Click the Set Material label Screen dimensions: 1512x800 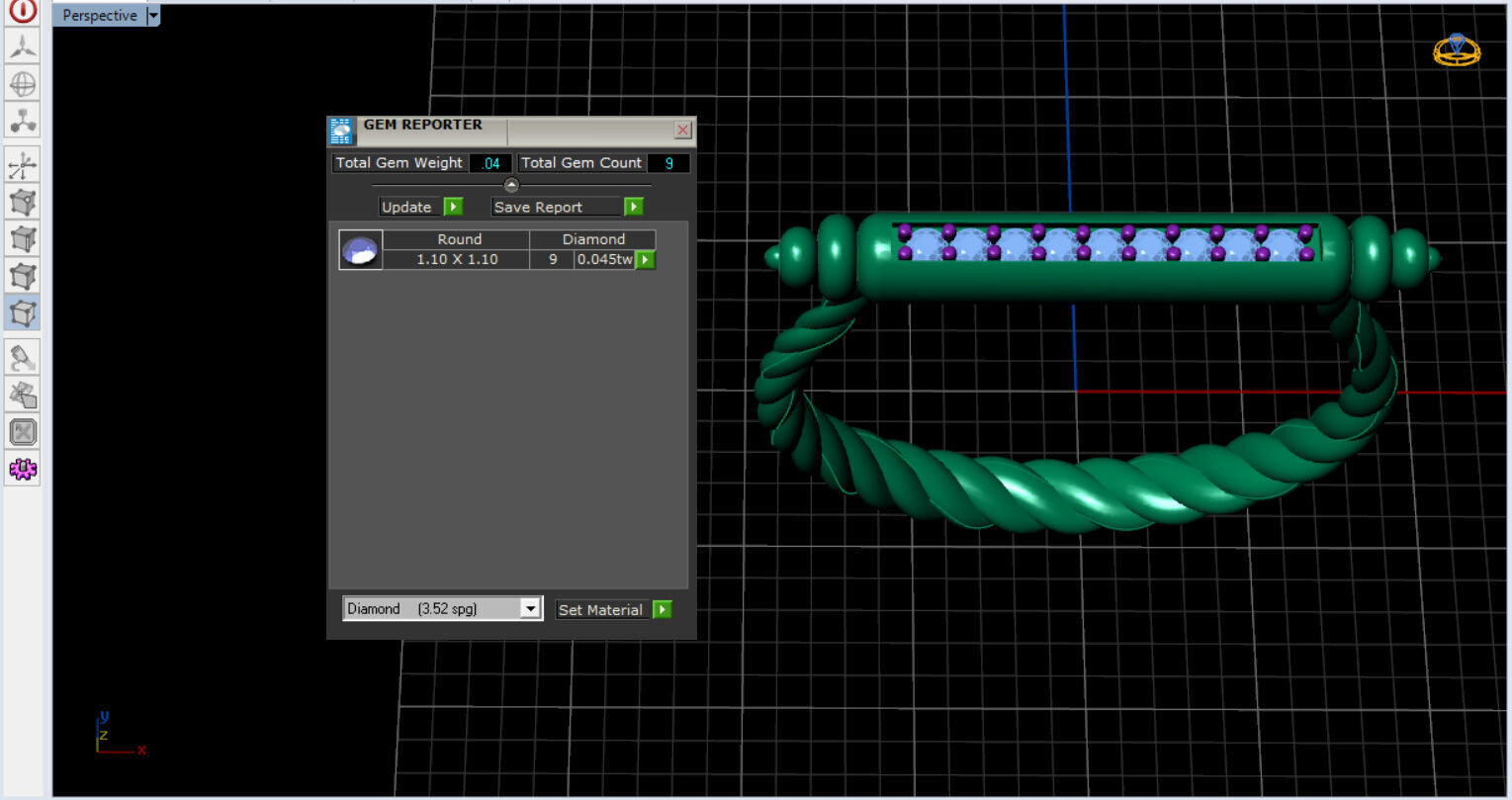[601, 610]
